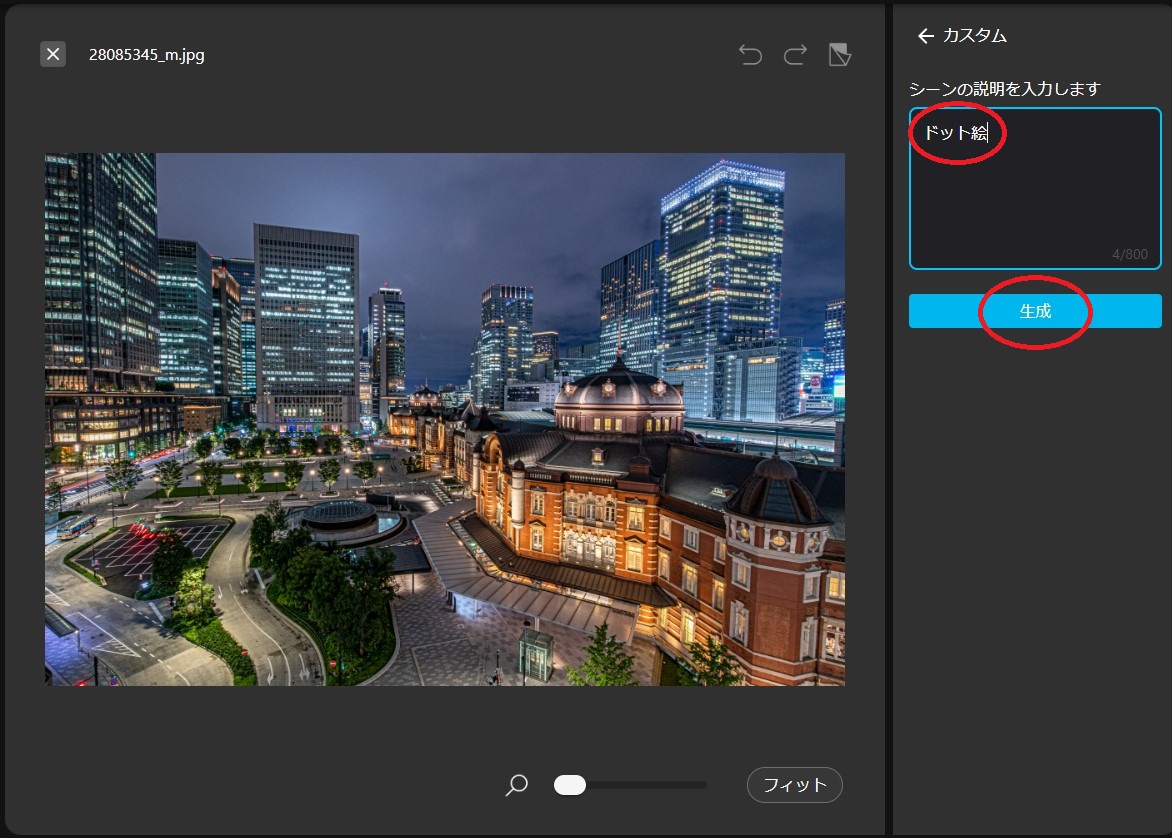
Task: Close the 28085345_m.jpg image editor
Action: click(x=53, y=54)
